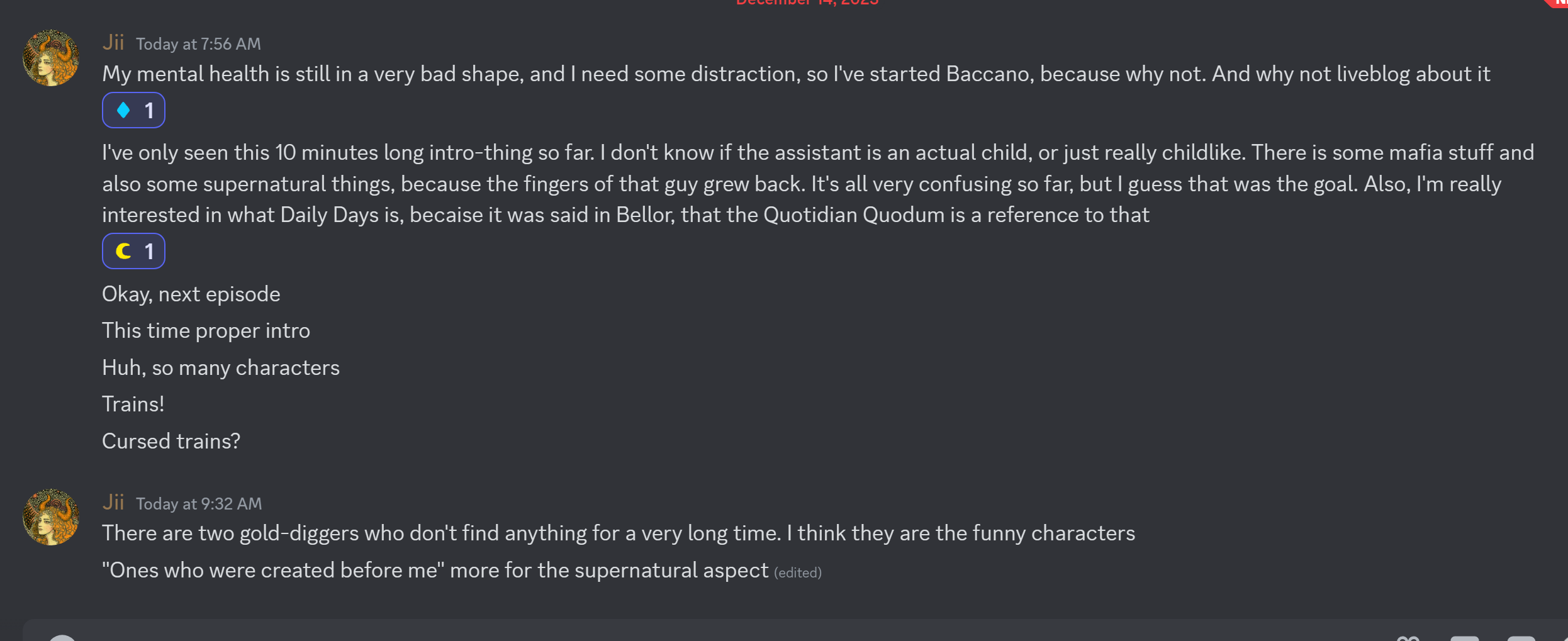Click the 'Okay, next episode' message
Screen dimensions: 1568x641
pos(191,294)
